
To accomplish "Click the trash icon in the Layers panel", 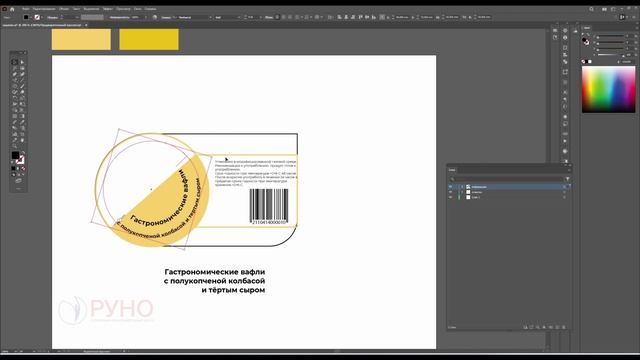I will pyautogui.click(x=564, y=327).
